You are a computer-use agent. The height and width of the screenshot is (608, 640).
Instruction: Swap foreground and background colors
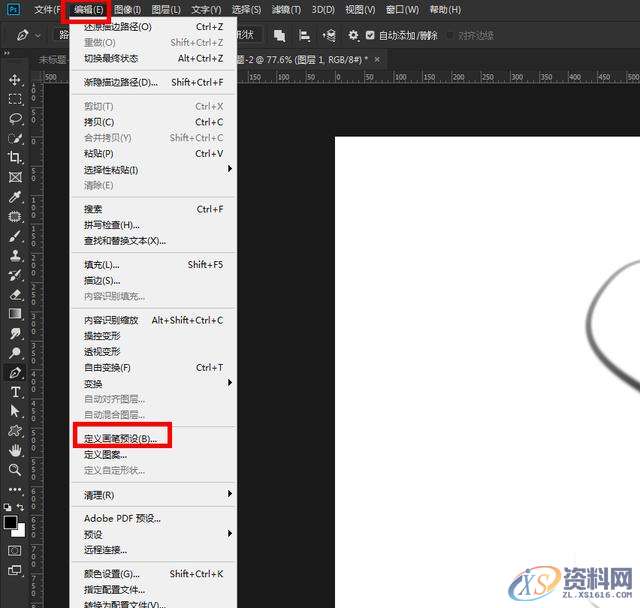click(20, 507)
